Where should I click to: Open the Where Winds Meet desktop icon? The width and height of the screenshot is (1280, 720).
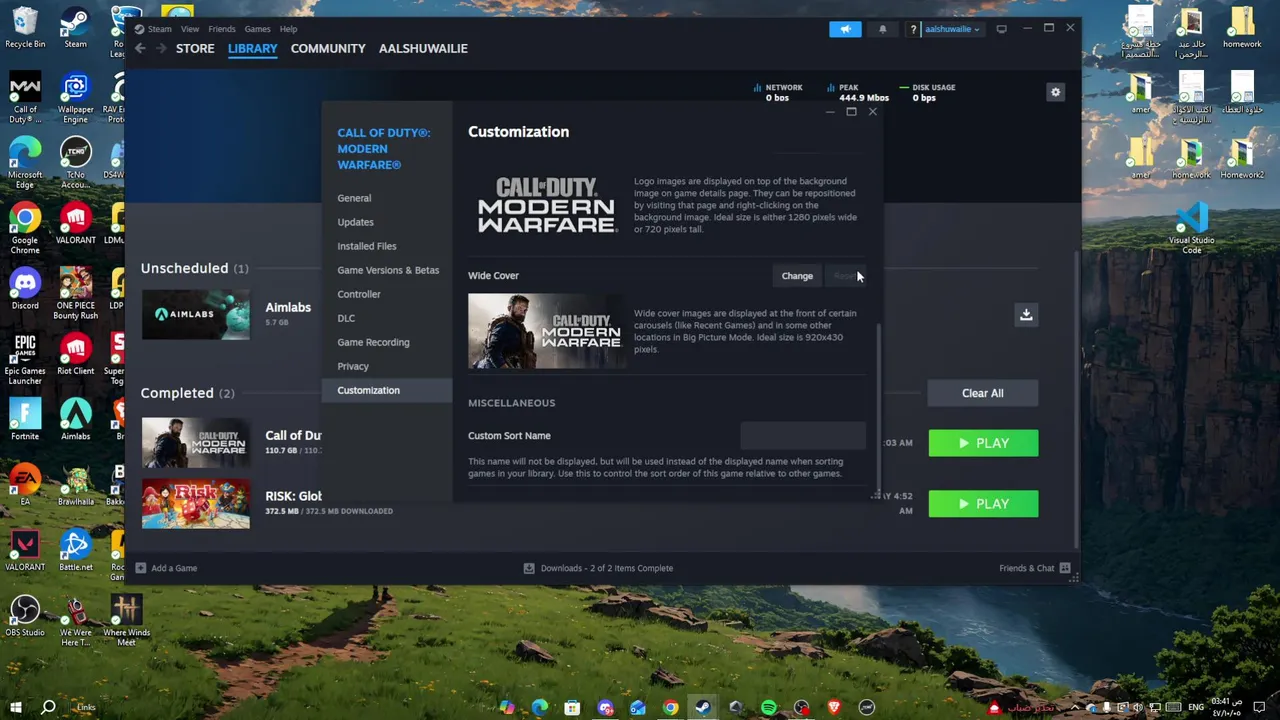[126, 621]
